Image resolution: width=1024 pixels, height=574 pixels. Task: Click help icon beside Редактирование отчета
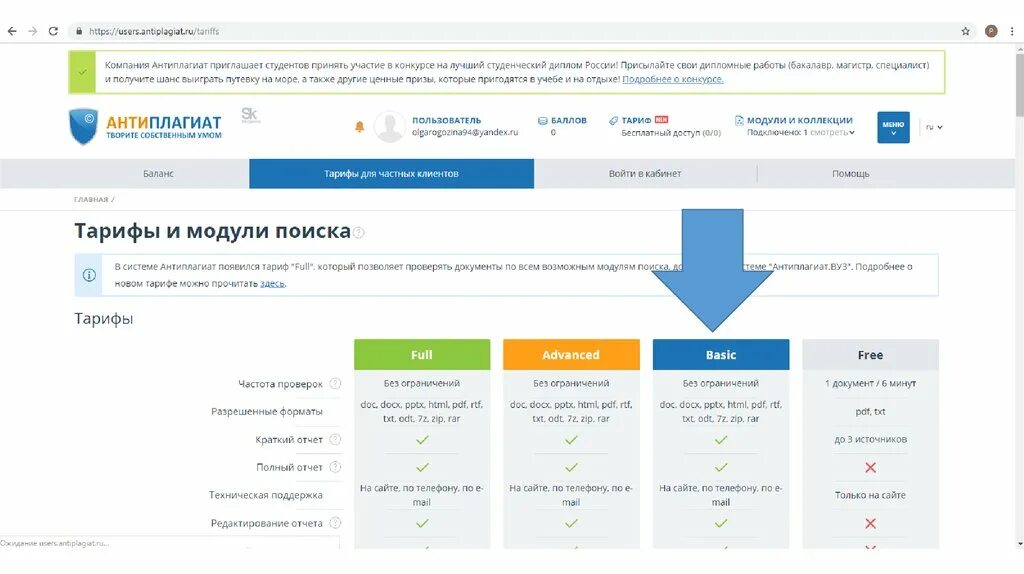coord(335,523)
